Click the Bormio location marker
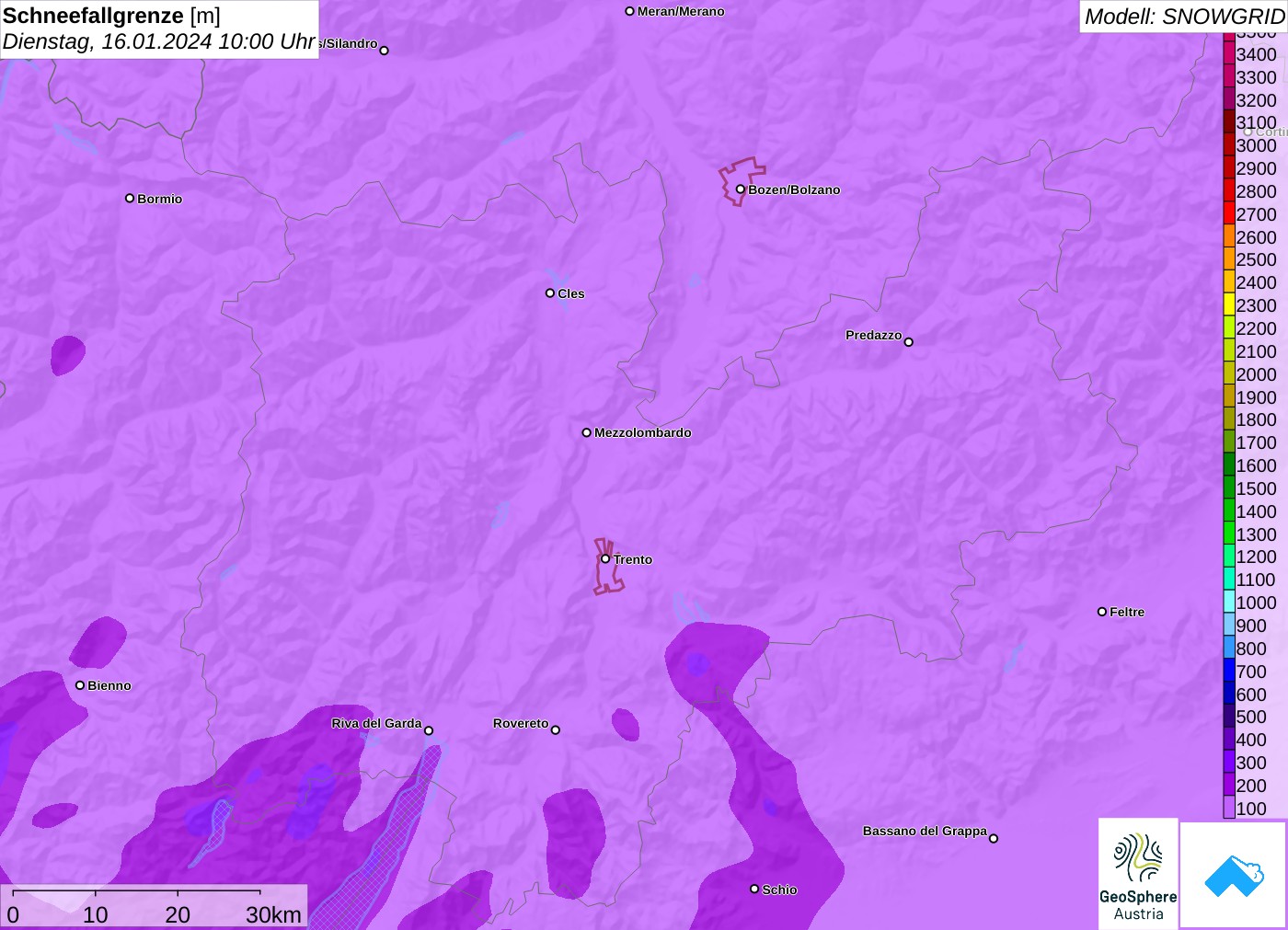This screenshot has width=1288, height=930. pos(130,198)
